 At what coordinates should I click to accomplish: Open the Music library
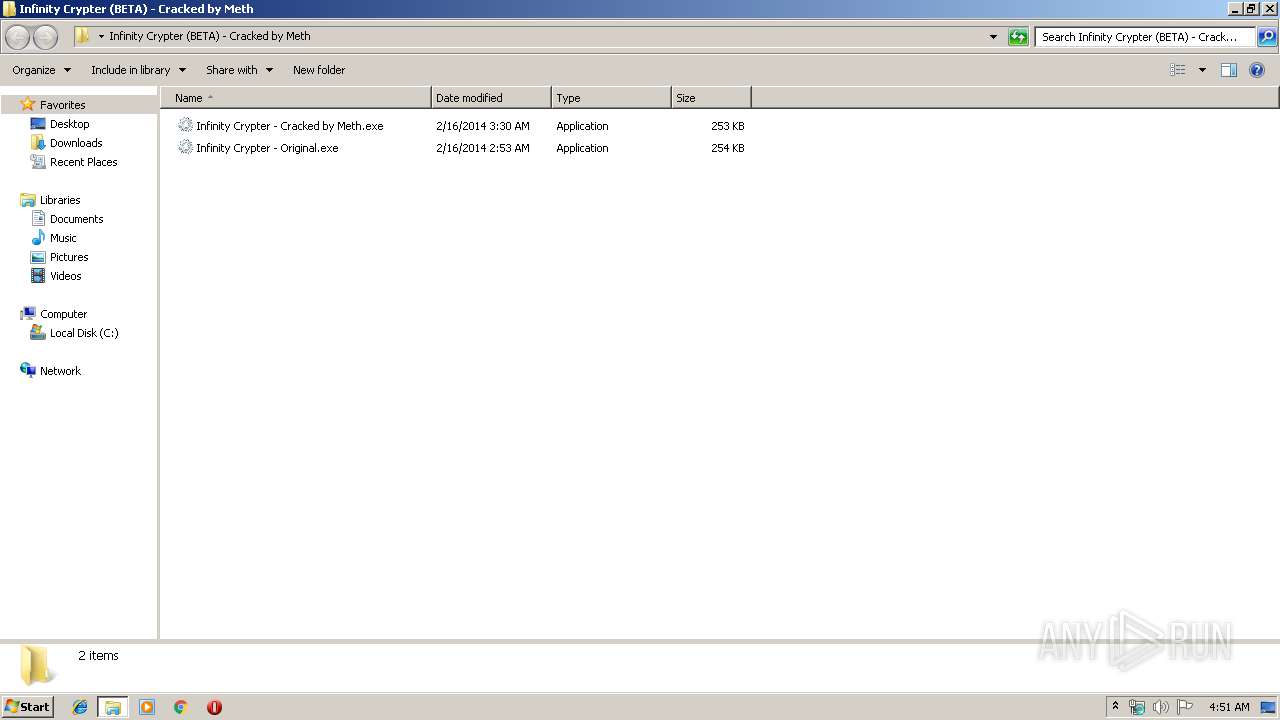coord(63,238)
